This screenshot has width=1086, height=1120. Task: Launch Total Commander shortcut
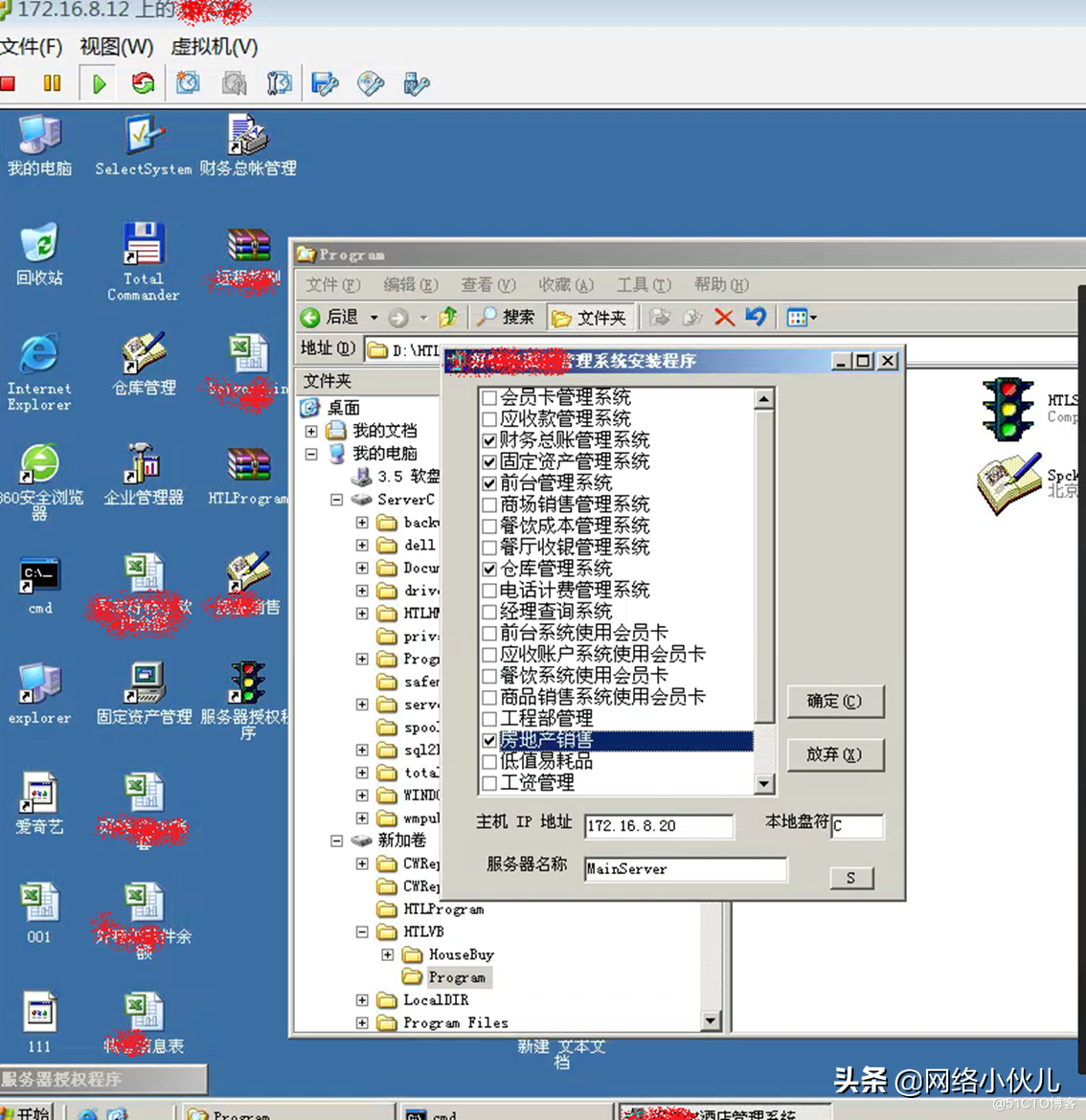tap(144, 261)
